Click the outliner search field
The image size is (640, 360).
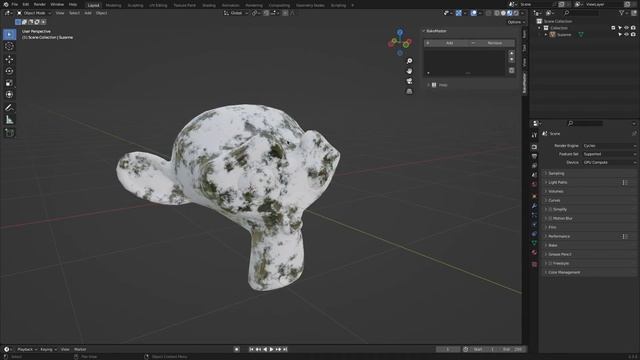tap(582, 13)
